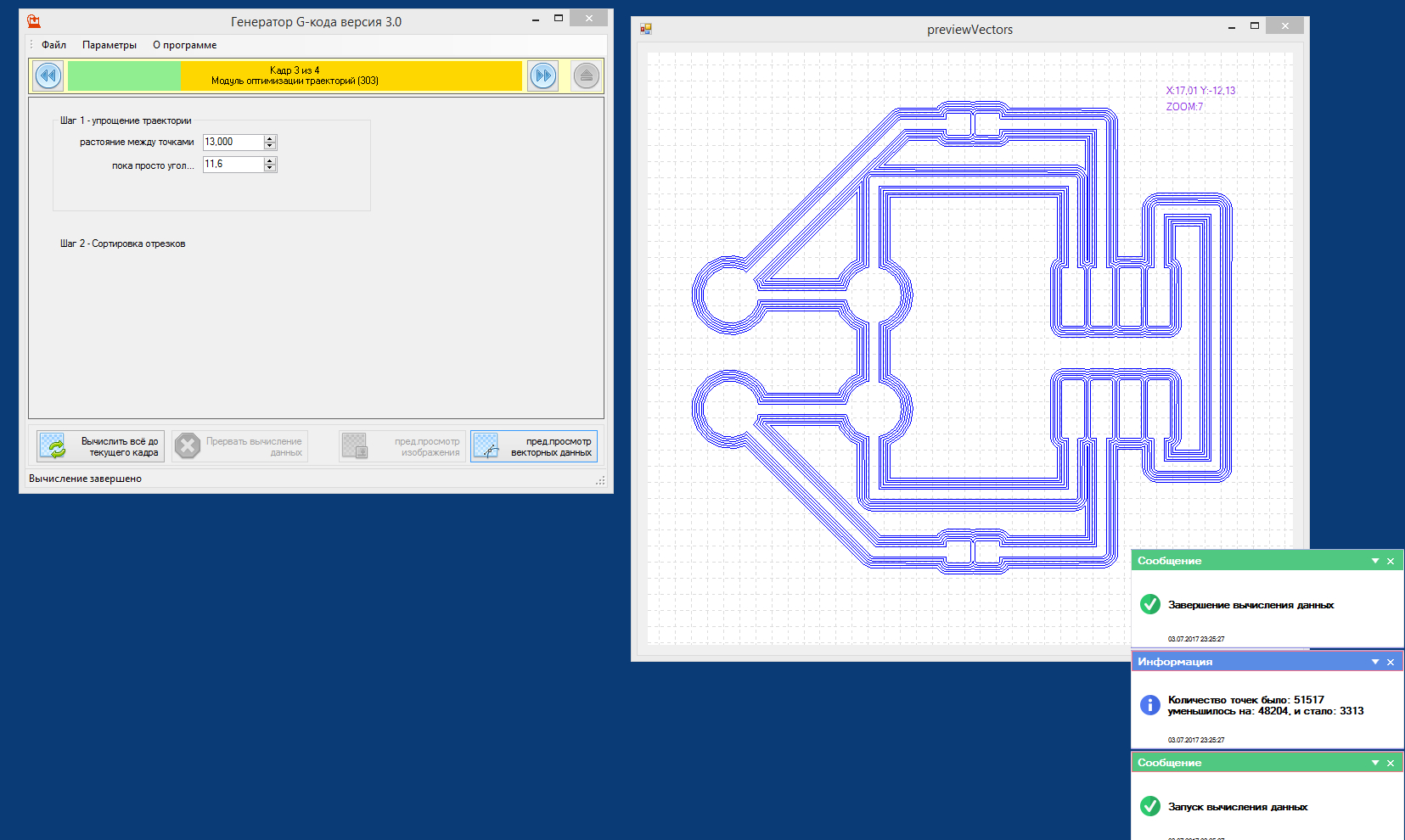Viewport: 1405px width, 840px height.
Task: Minimize the previewVectors window
Action: click(1231, 27)
